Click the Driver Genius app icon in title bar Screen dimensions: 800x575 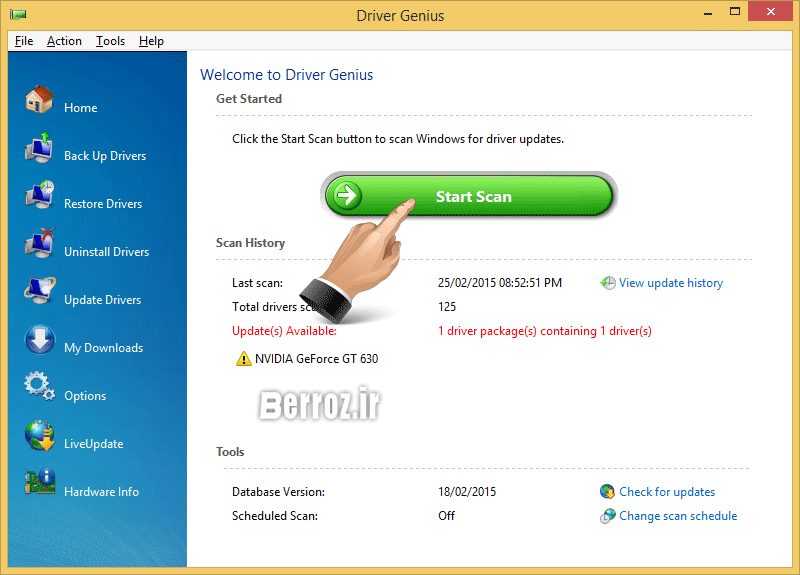[18, 15]
